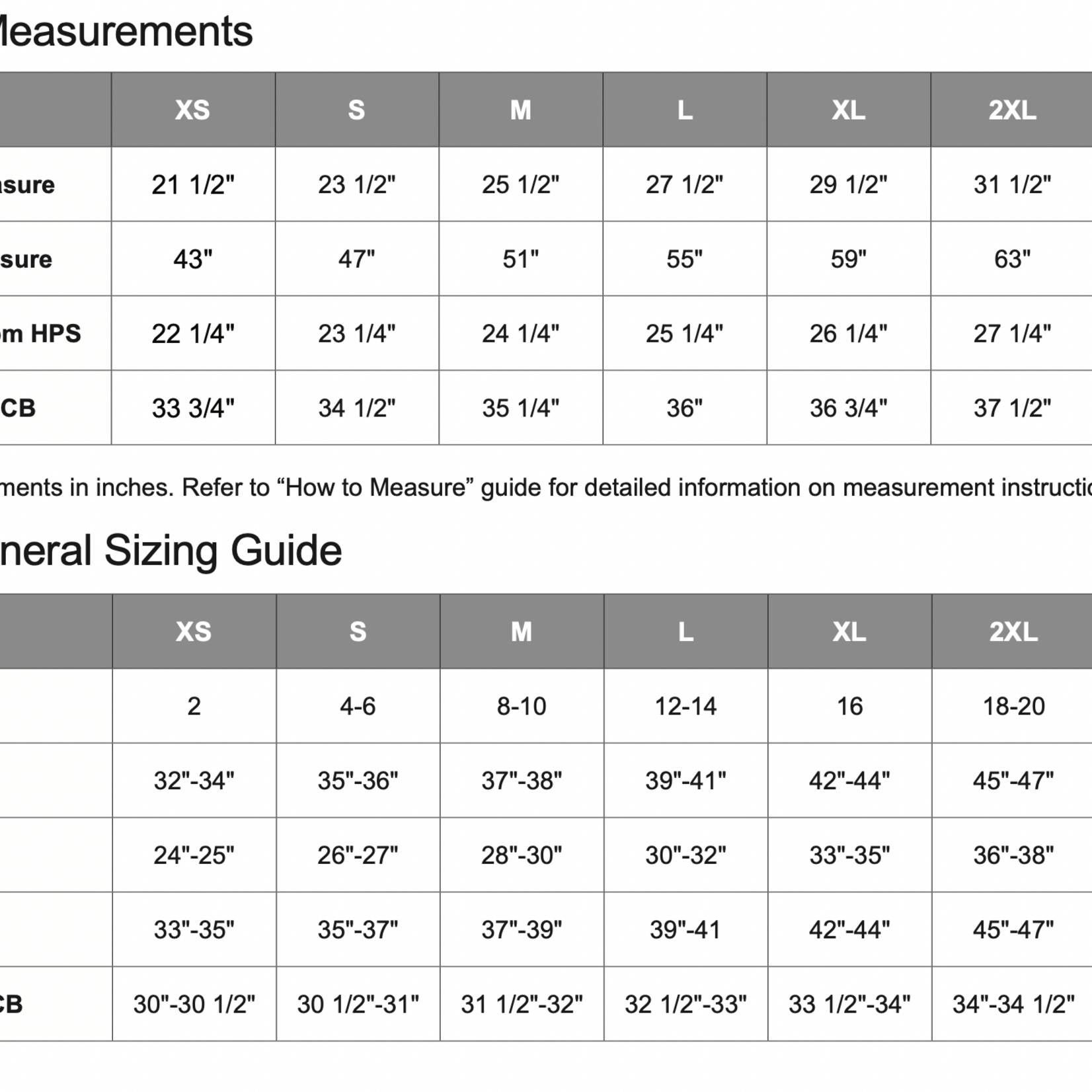Click the 22 1/4" cell in the HPS row

tap(193, 334)
